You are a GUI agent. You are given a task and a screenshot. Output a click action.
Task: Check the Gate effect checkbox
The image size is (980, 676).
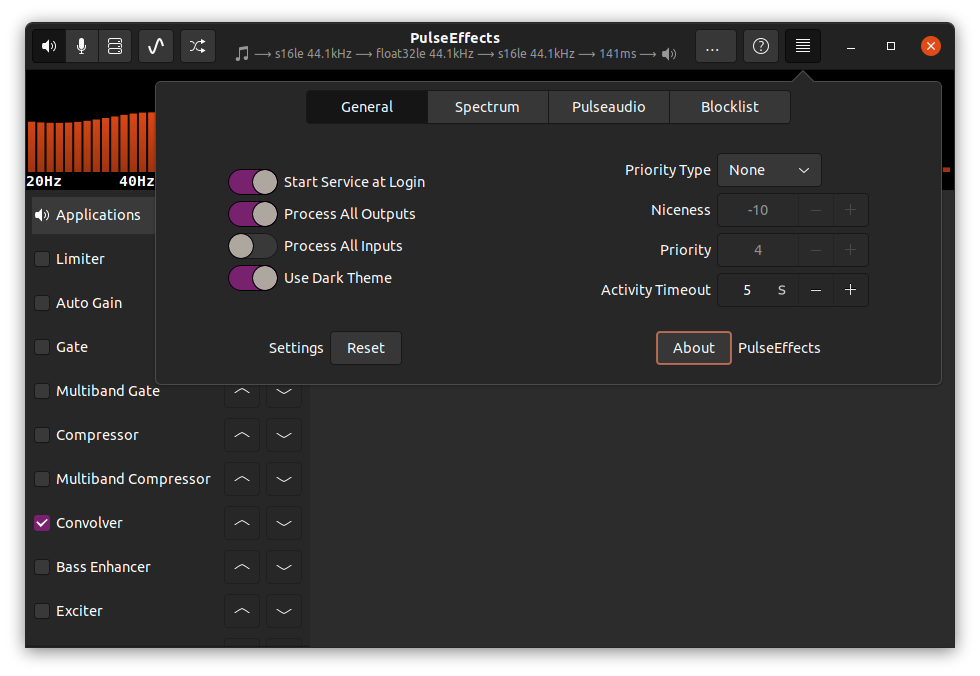point(42,347)
